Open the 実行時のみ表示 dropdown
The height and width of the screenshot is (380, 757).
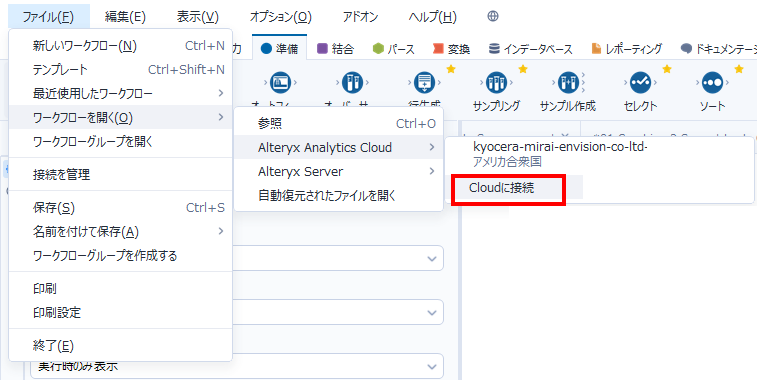point(237,366)
